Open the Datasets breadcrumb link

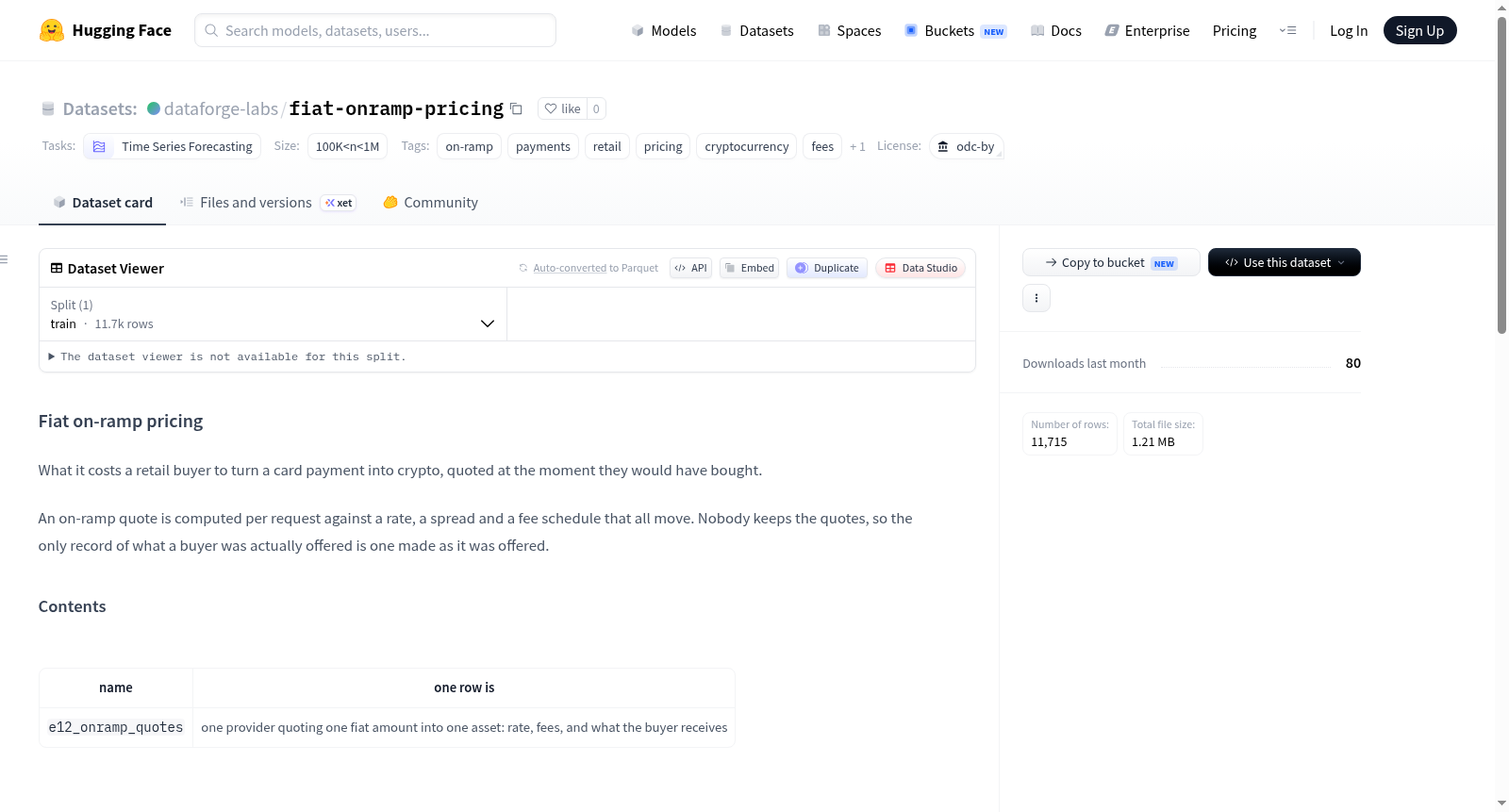click(x=100, y=108)
